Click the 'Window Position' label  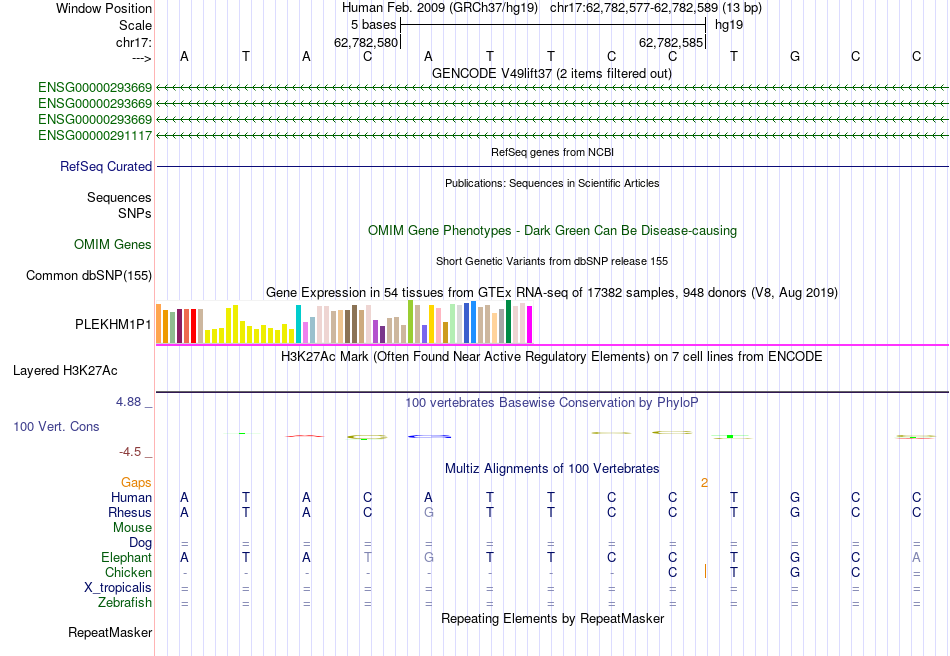[104, 8]
